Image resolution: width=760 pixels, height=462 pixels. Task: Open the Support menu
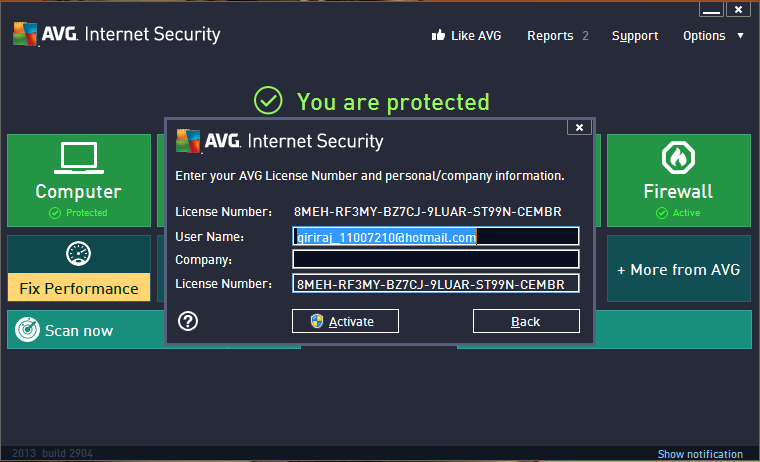(635, 36)
